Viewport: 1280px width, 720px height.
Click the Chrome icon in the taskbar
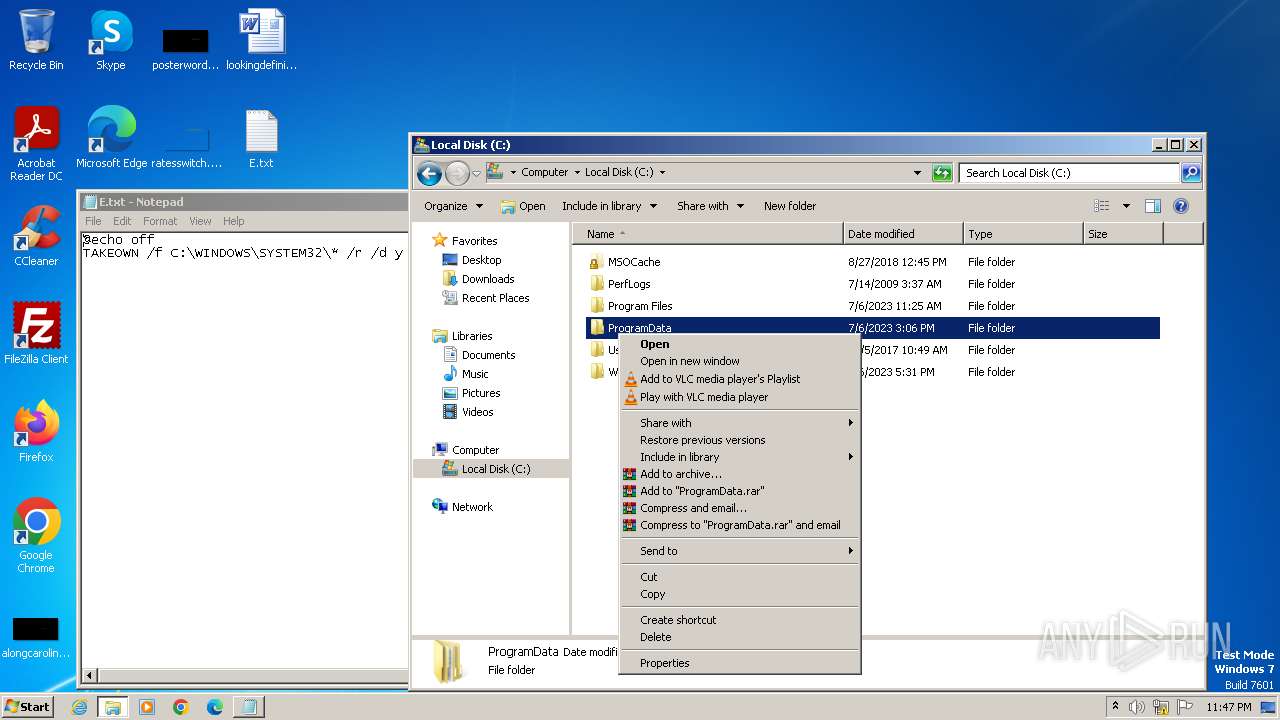click(181, 707)
